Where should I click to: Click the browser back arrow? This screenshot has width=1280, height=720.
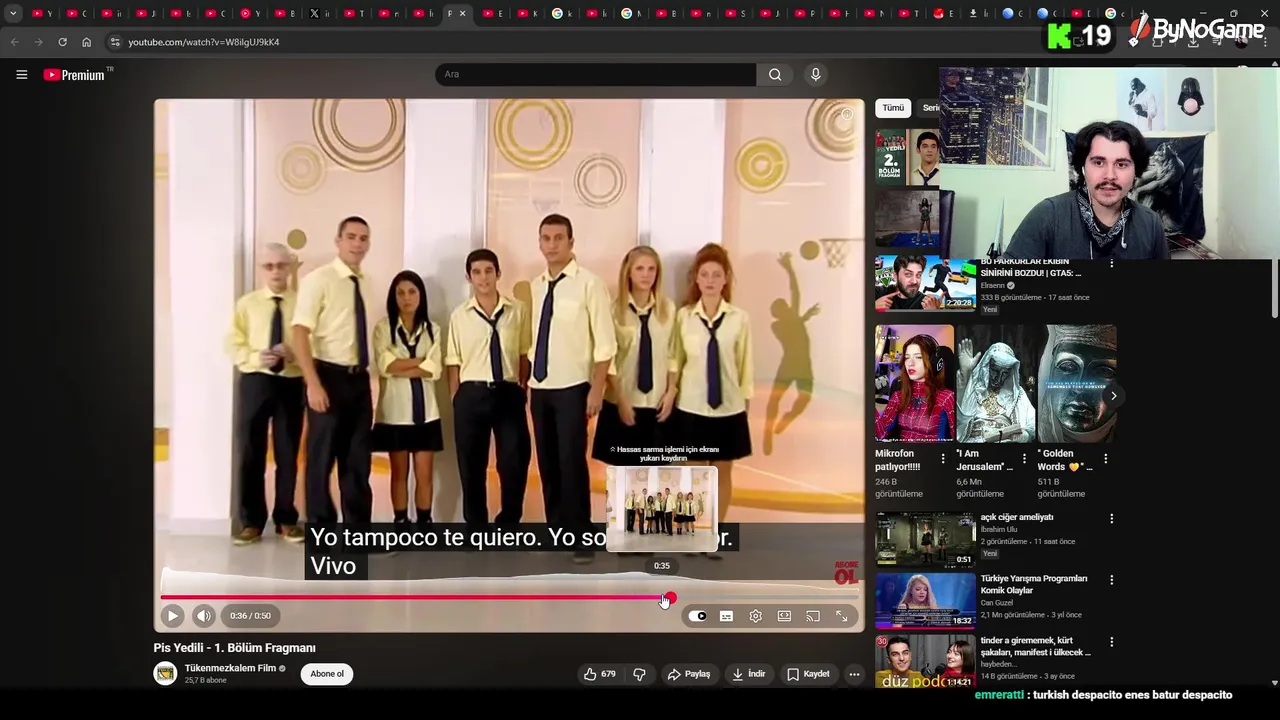pyautogui.click(x=14, y=42)
